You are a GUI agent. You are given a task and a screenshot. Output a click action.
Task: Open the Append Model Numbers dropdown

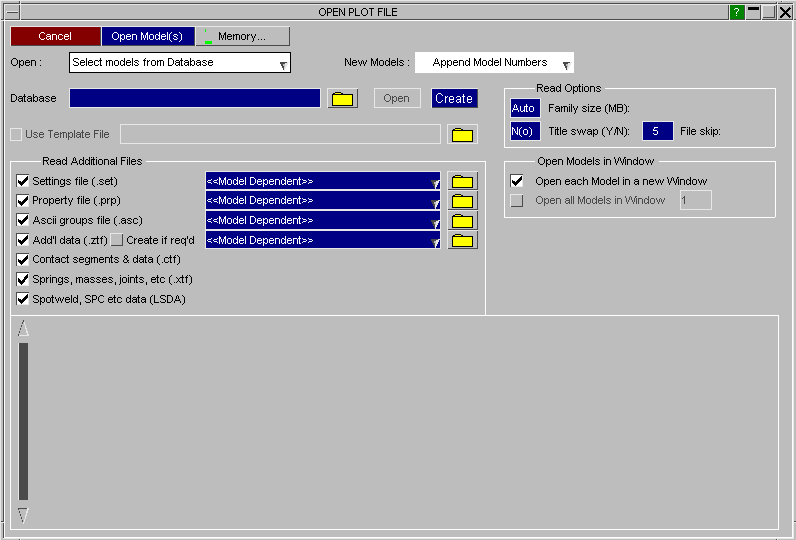point(494,63)
